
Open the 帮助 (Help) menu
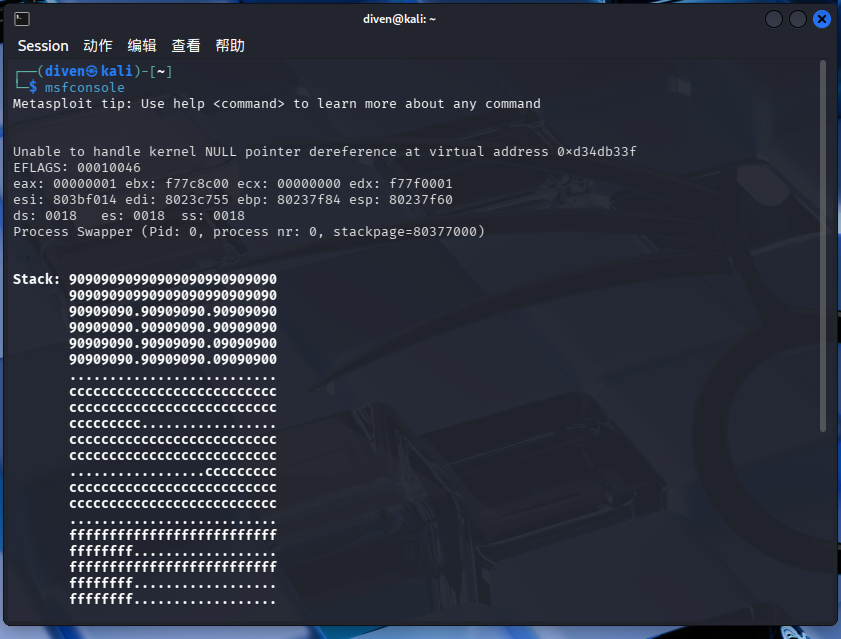click(230, 46)
